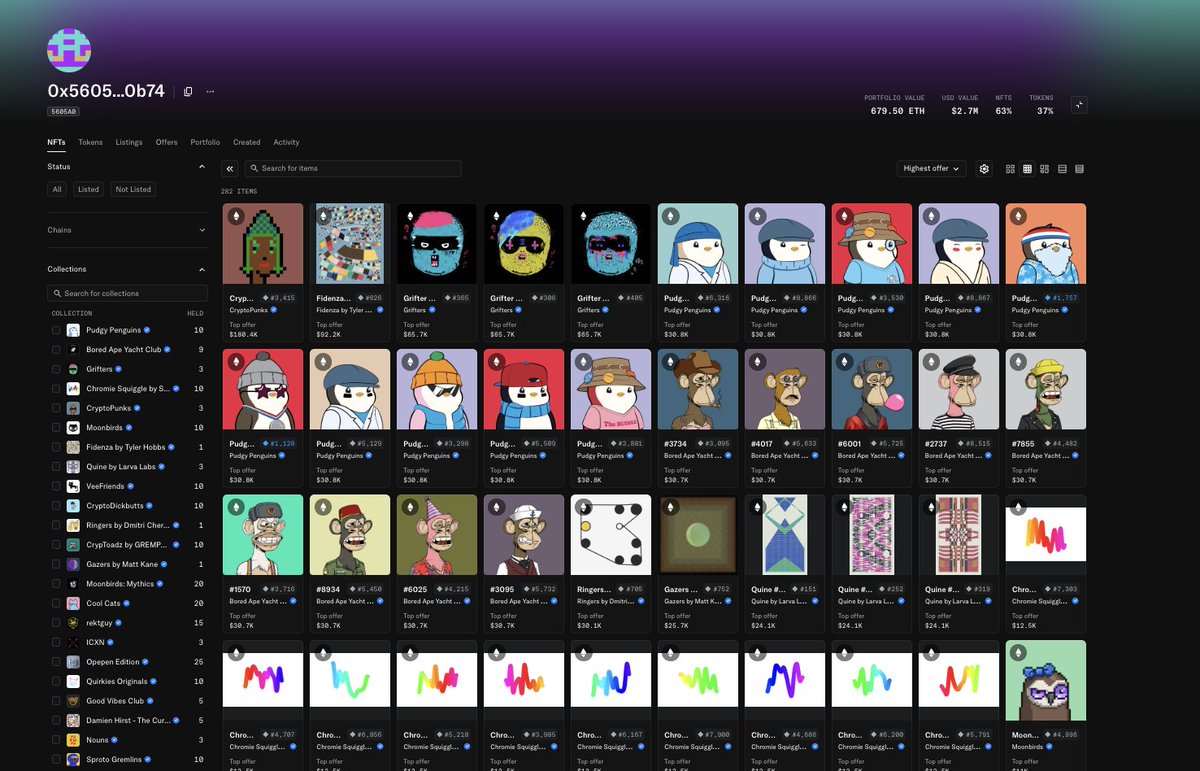This screenshot has height=771, width=1200.
Task: Select the Not Listed status filter
Action: (x=133, y=189)
